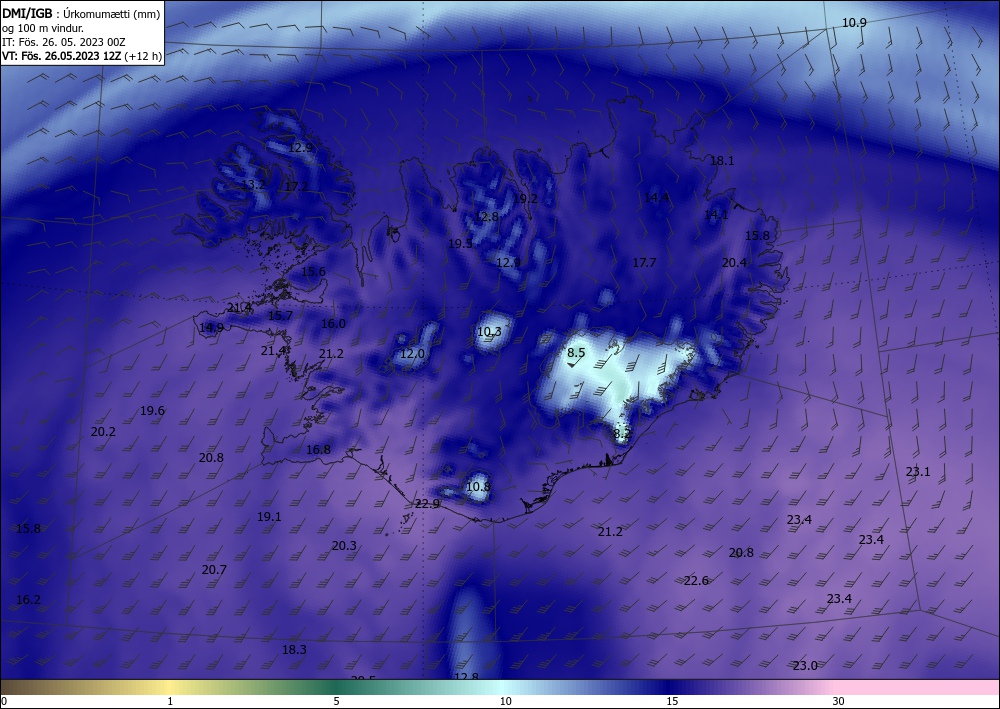Select the 17.2 reading
The width and height of the screenshot is (1000, 709).
pos(297,187)
